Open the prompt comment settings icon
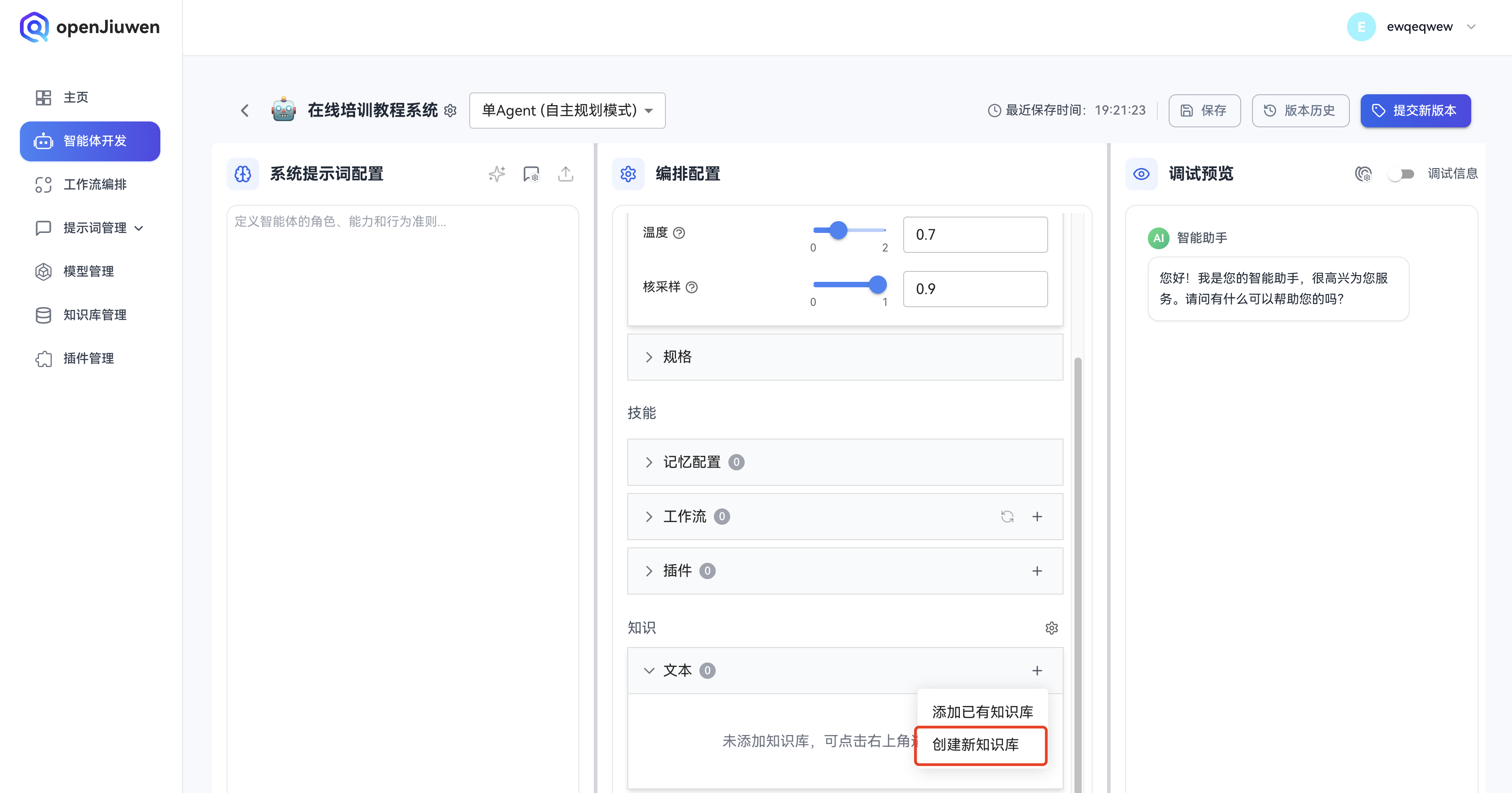1512x793 pixels. tap(530, 174)
